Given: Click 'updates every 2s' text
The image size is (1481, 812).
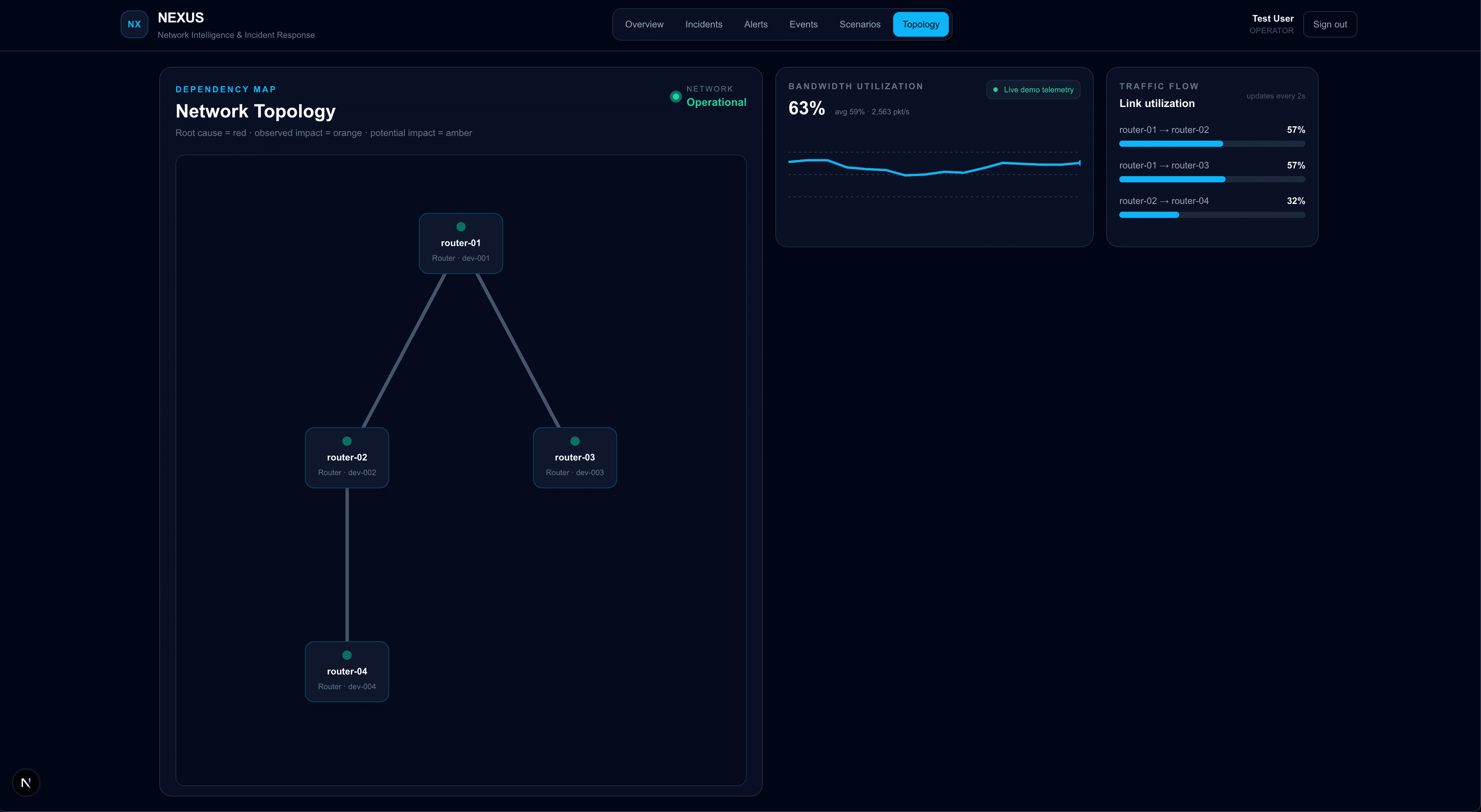Looking at the screenshot, I should coord(1275,96).
